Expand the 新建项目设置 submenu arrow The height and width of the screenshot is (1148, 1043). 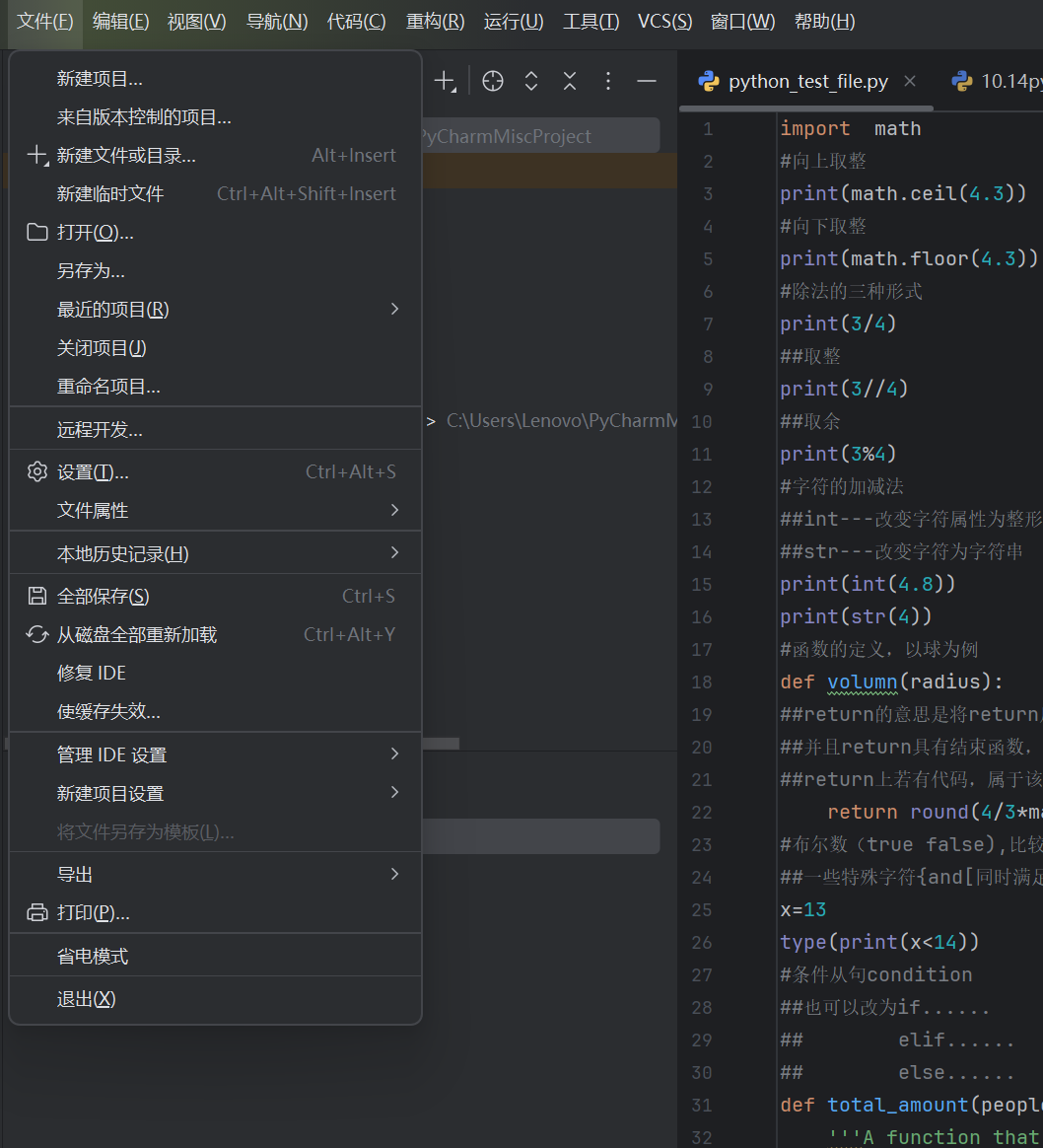(x=394, y=792)
